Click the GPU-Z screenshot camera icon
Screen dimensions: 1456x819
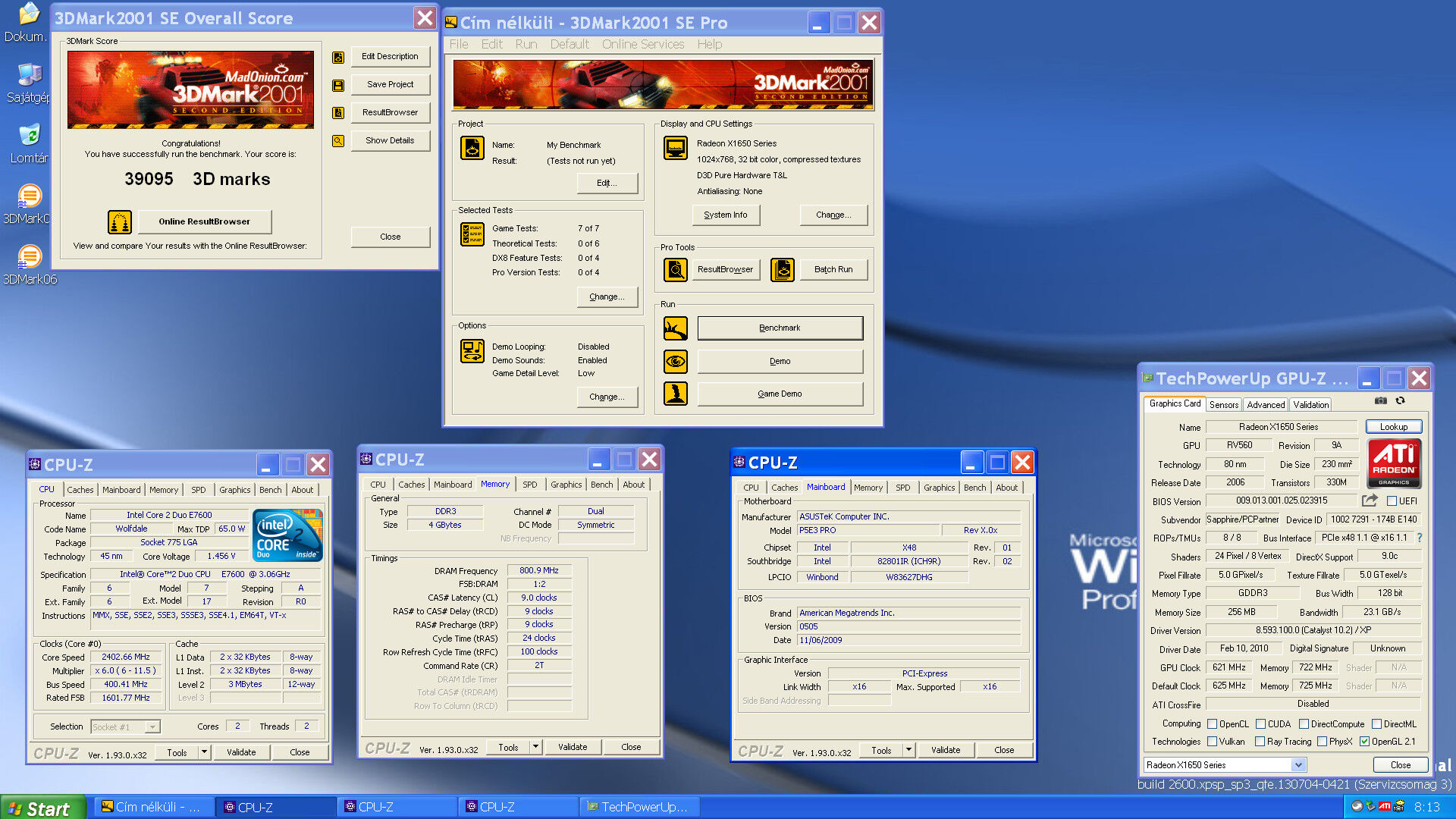coord(1381,401)
